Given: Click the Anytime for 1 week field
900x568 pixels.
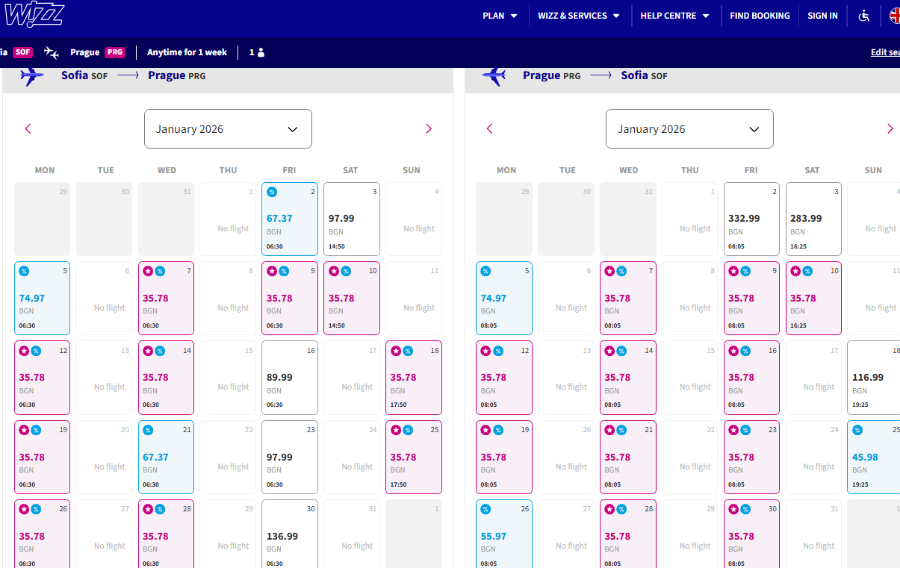Looking at the screenshot, I should tap(187, 53).
